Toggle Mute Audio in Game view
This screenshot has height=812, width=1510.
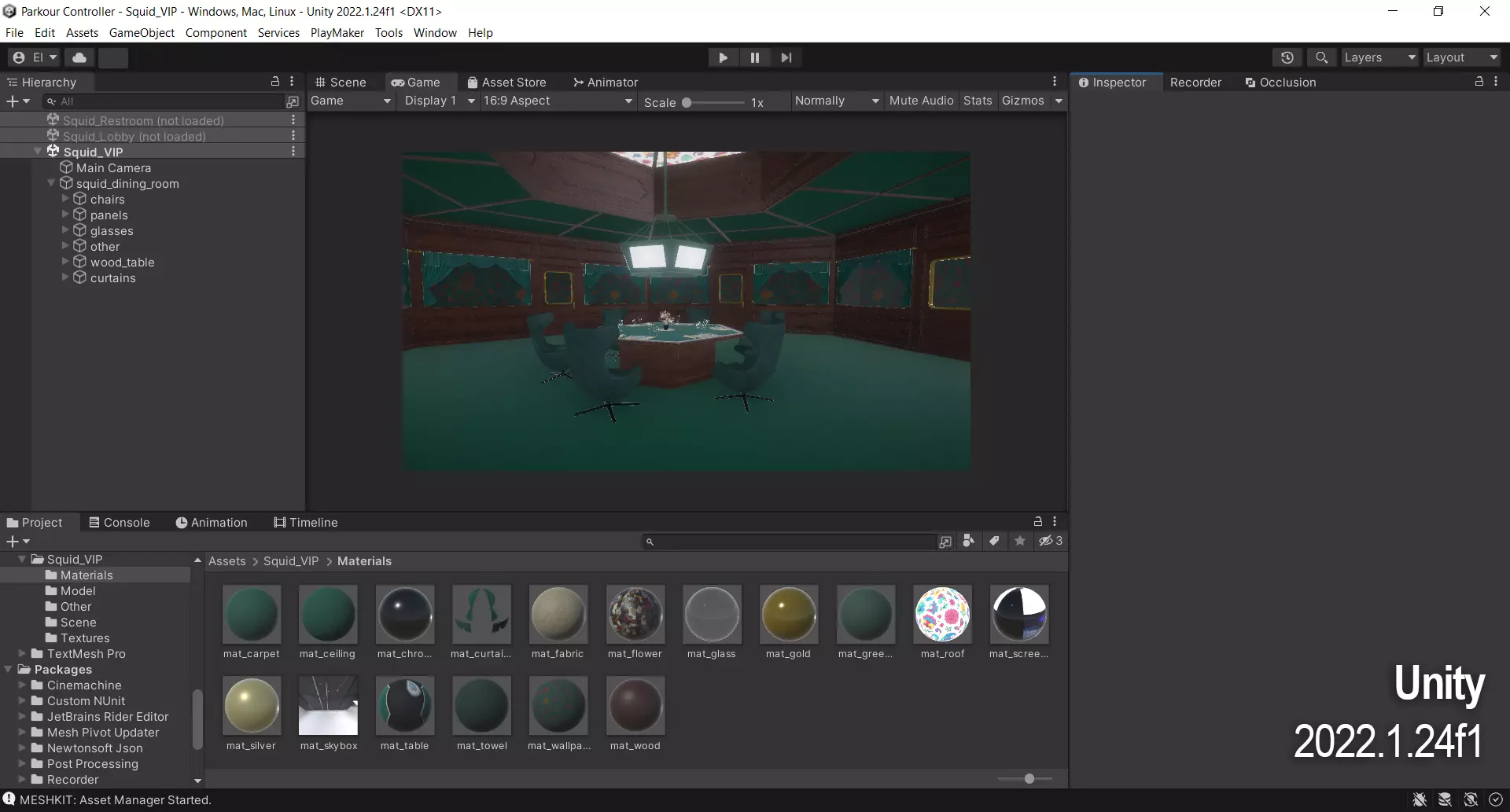point(921,101)
